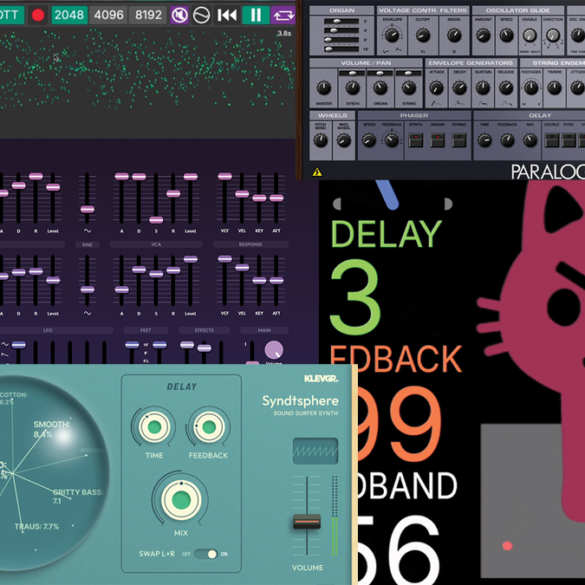Click the MOD WHEEL knob
The height and width of the screenshot is (585, 585).
pyautogui.click(x=344, y=141)
